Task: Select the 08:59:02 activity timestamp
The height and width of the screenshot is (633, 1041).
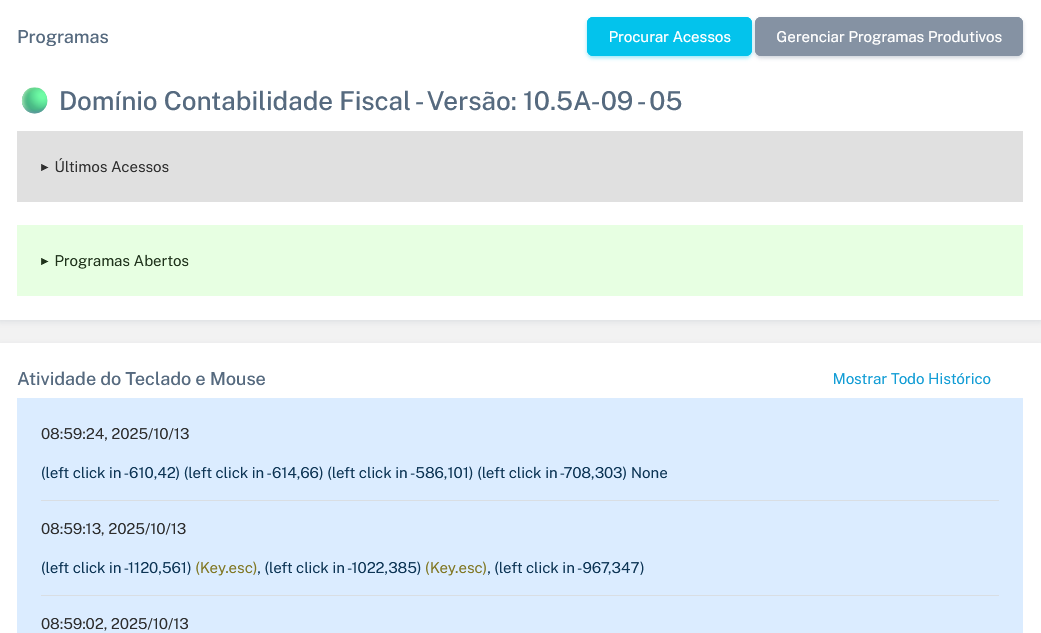Action: click(x=114, y=623)
